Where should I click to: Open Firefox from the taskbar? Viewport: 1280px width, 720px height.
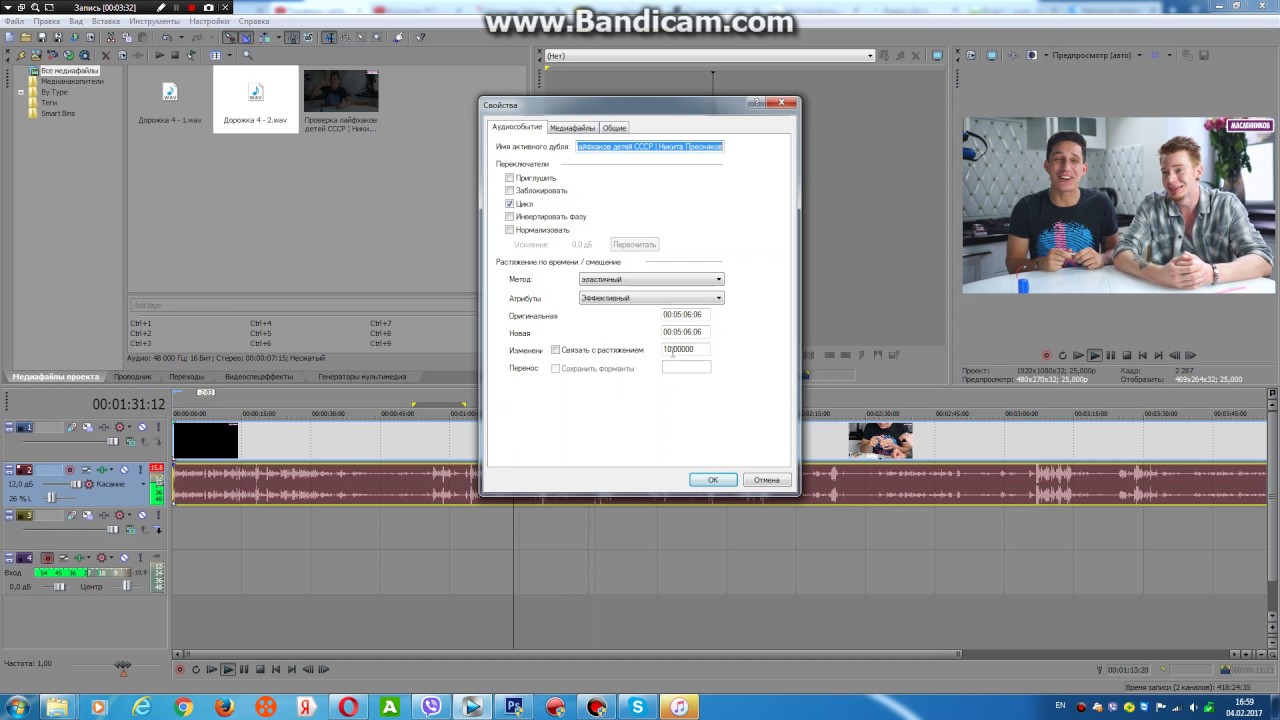click(x=224, y=707)
